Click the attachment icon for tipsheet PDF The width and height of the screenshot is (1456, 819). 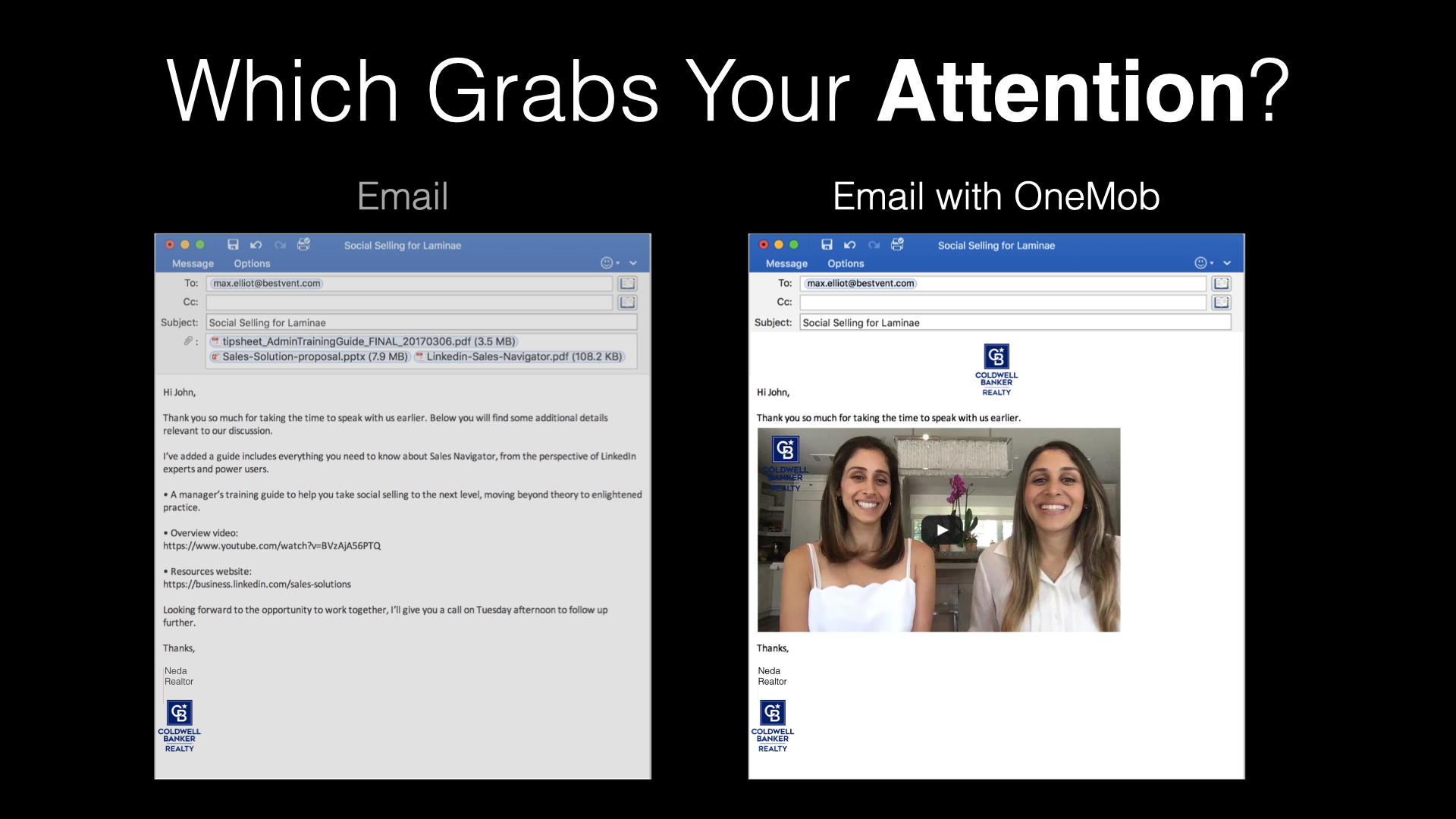(x=214, y=341)
